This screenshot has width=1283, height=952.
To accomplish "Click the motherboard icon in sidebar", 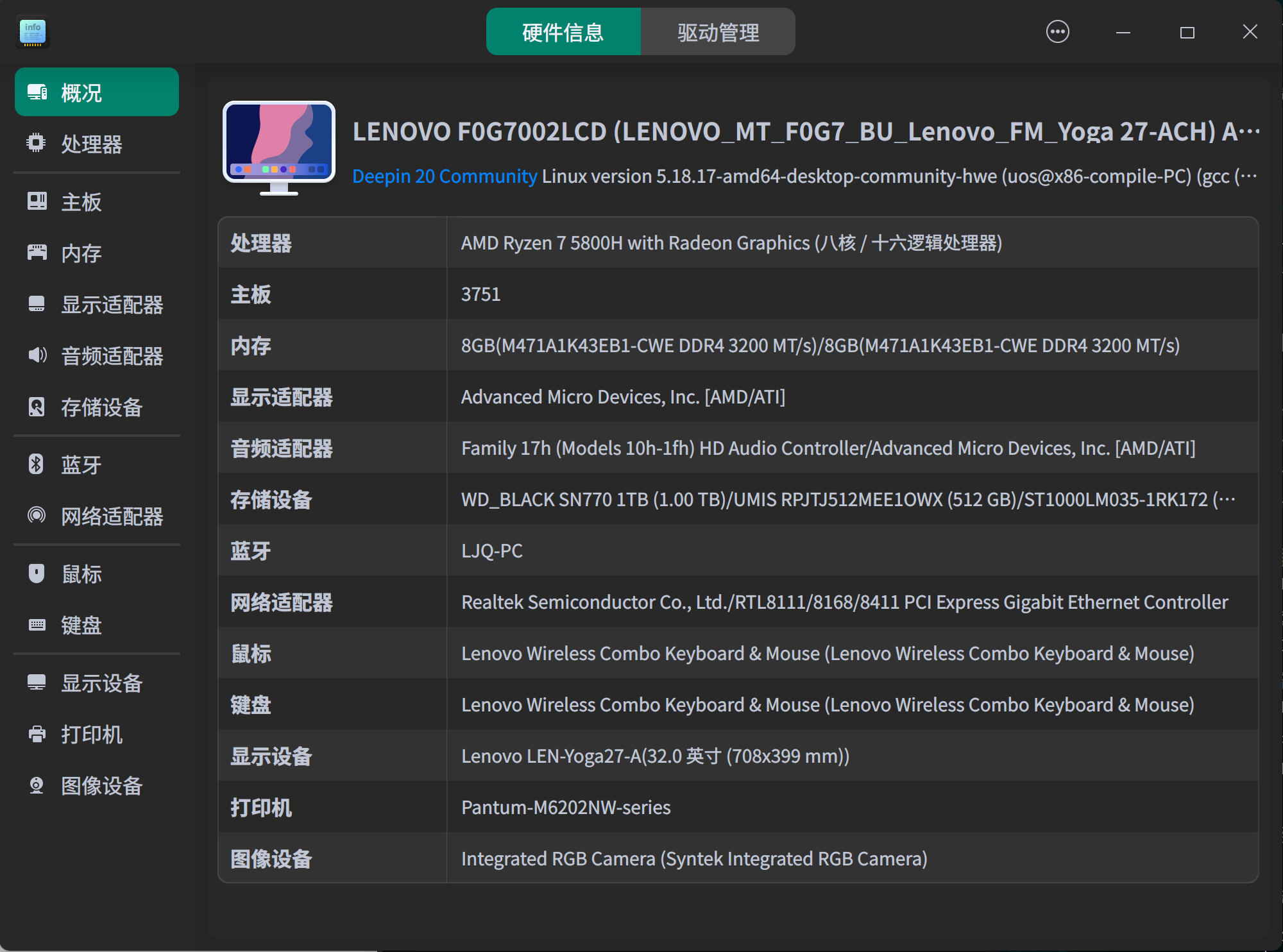I will (x=37, y=201).
